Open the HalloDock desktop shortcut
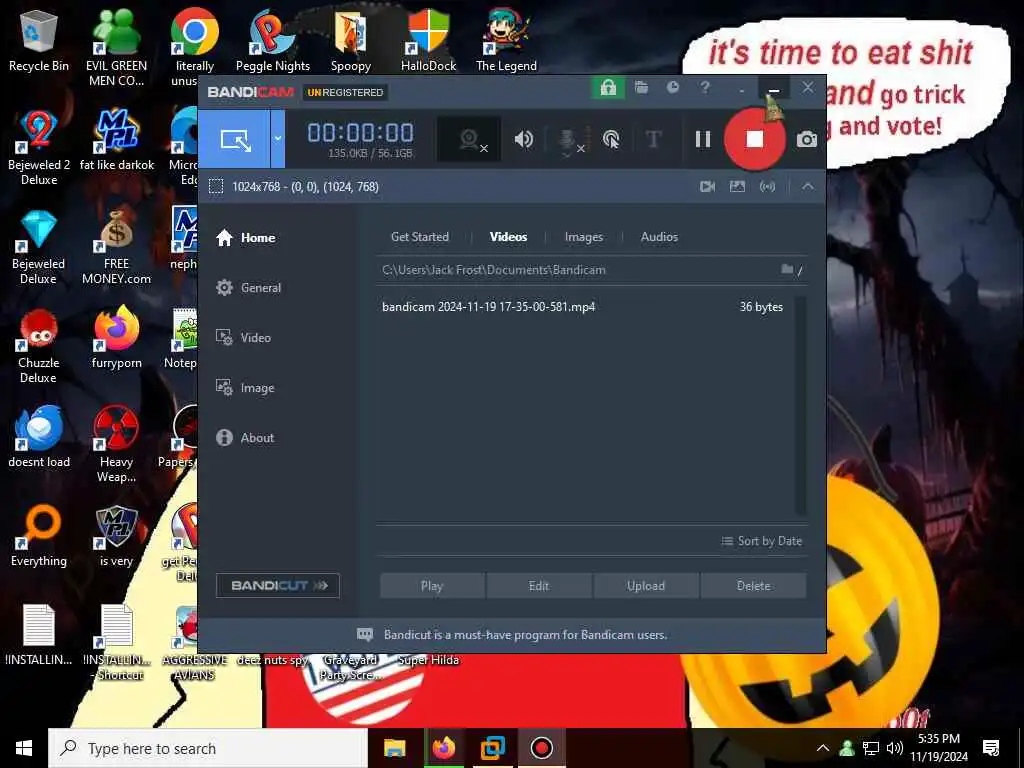The width and height of the screenshot is (1024, 768). tap(428, 41)
